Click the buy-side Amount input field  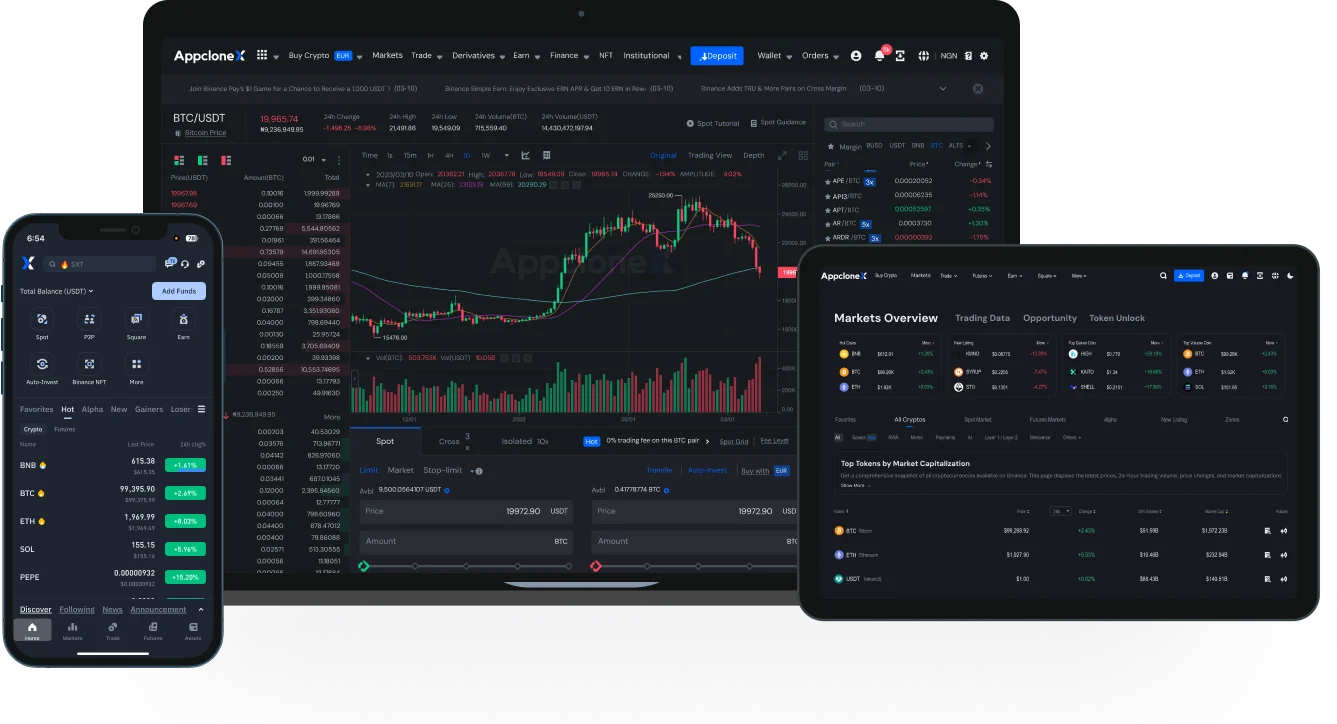(x=466, y=541)
